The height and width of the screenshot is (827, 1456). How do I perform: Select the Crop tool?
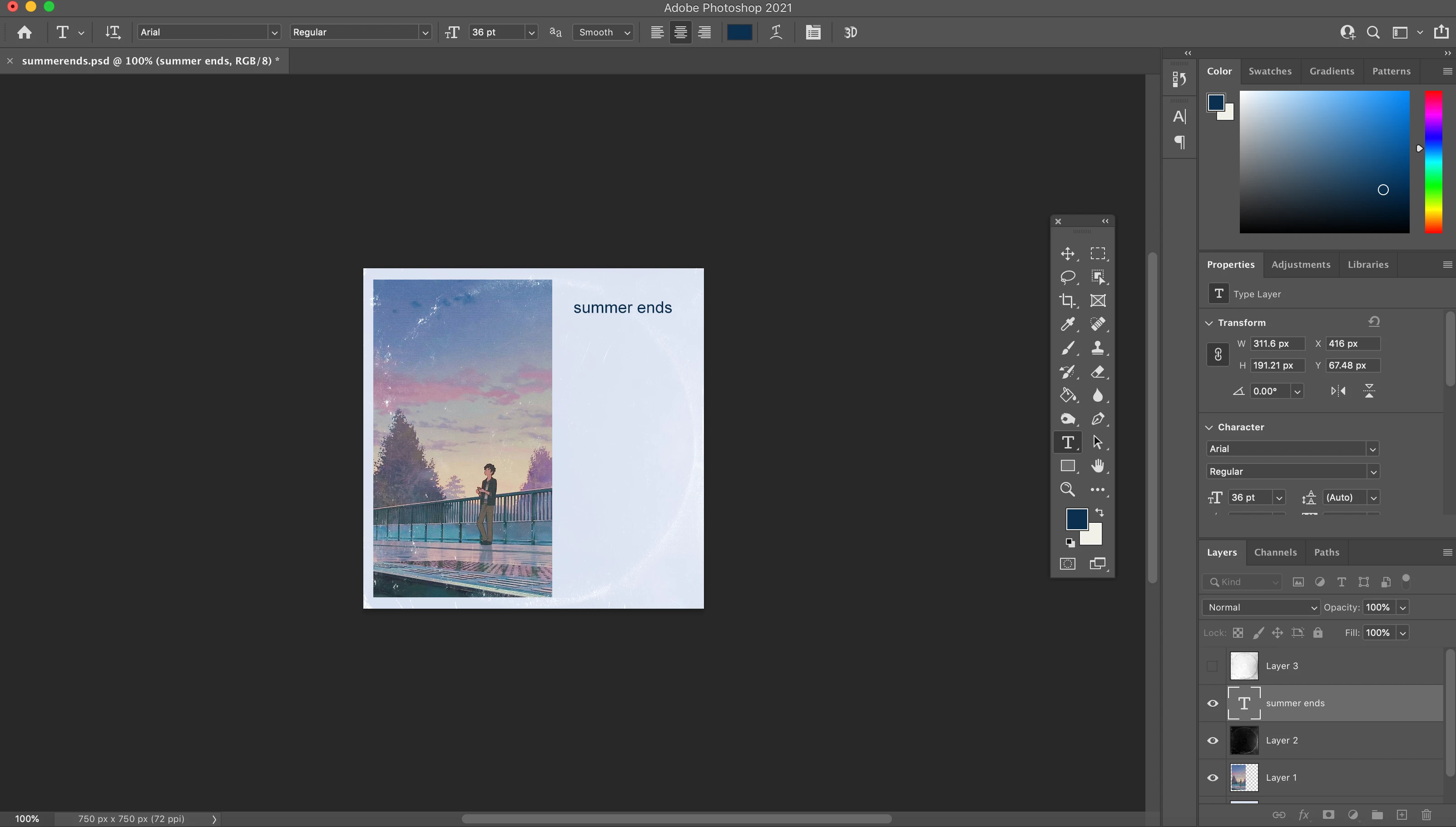click(x=1067, y=300)
